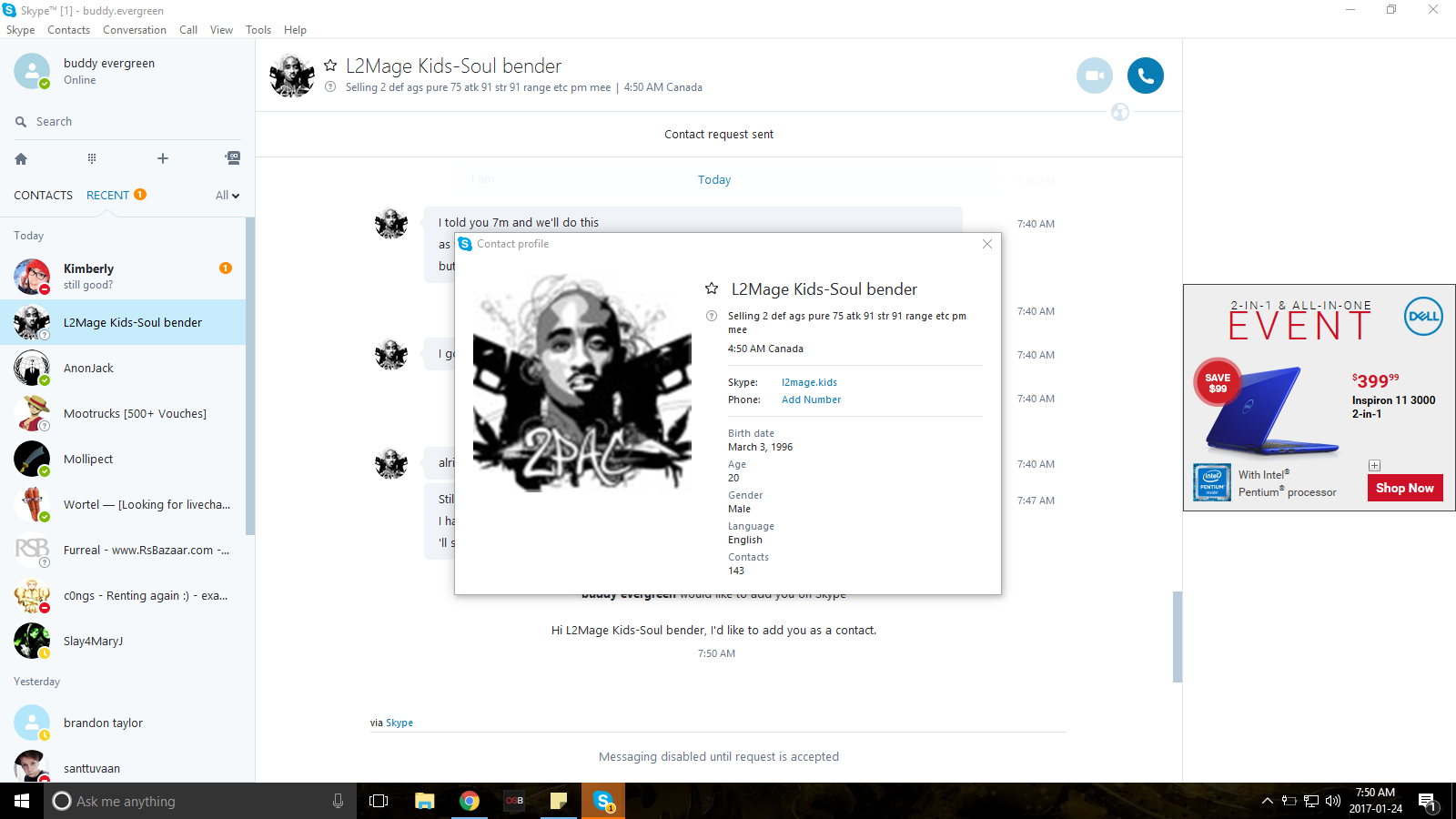Open the Conversation menu
Image resolution: width=1456 pixels, height=819 pixels.
pos(135,30)
